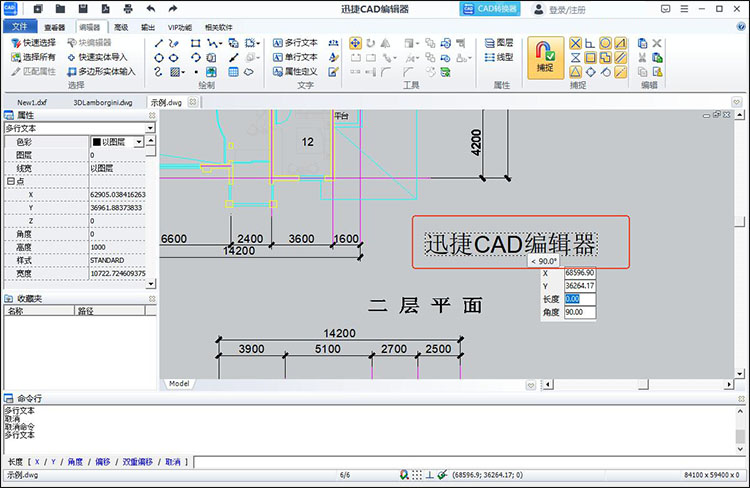
Task: Switch to the New1.dxf document tab
Action: coord(32,102)
